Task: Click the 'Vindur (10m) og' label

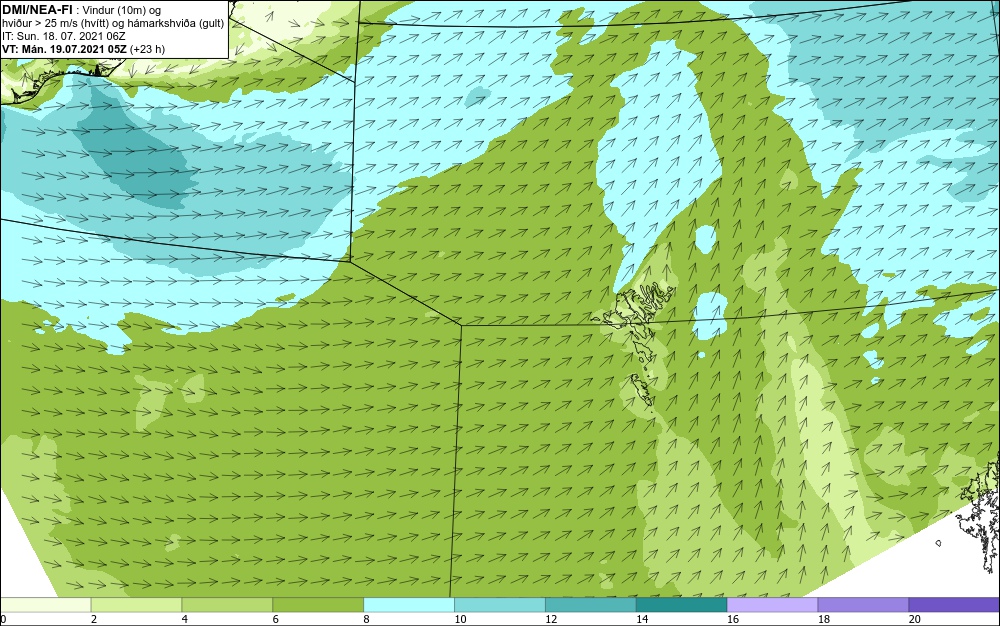Action: 122,10
